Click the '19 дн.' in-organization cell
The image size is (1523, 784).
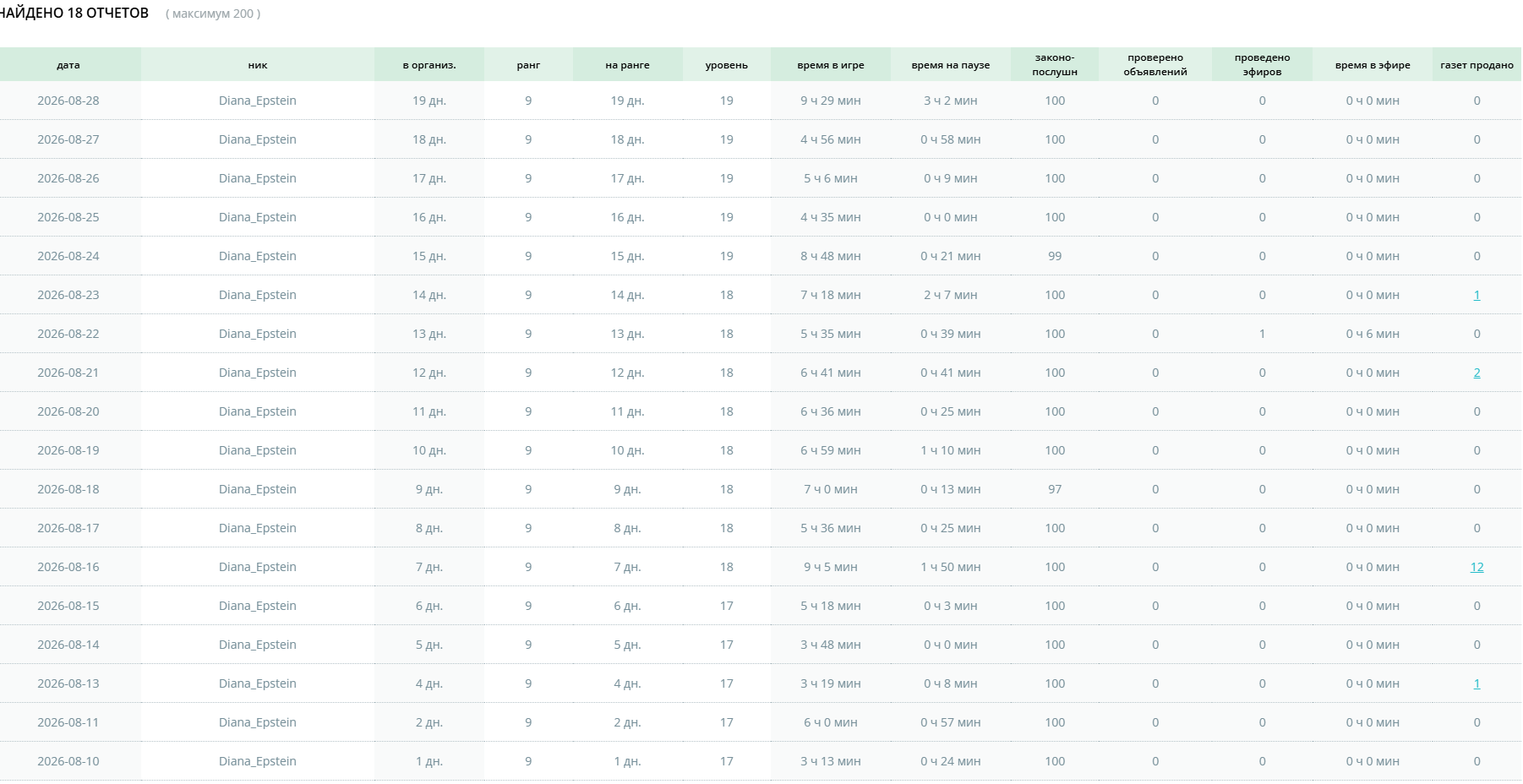click(x=429, y=101)
